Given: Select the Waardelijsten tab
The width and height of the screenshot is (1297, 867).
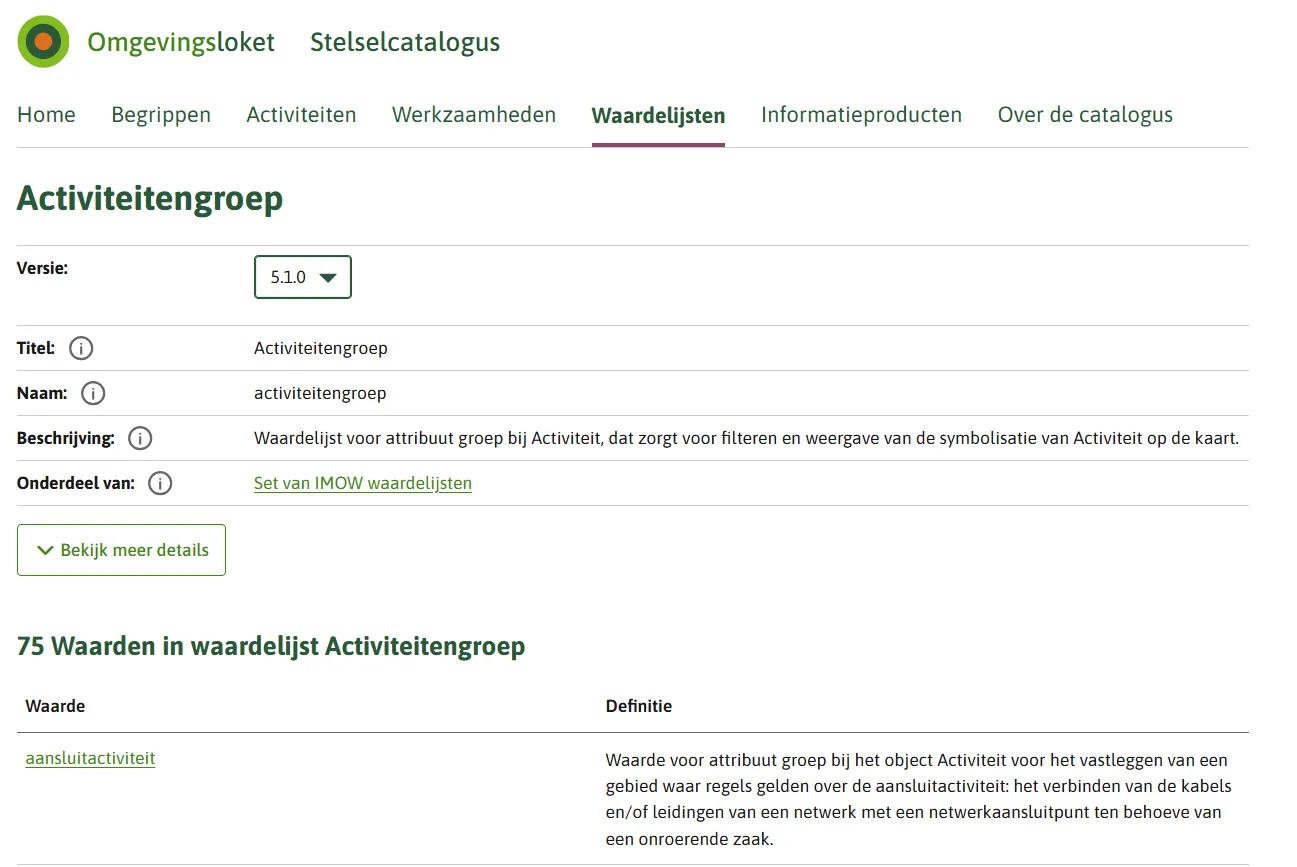Looking at the screenshot, I should 658,116.
